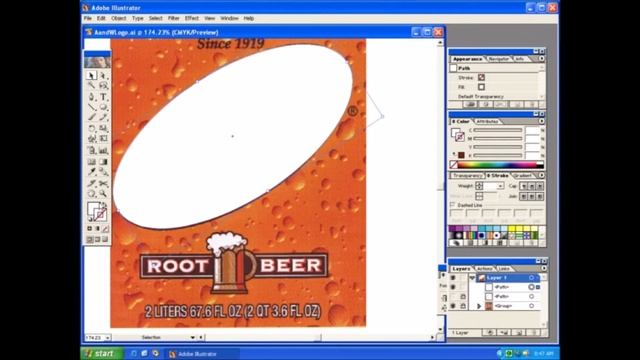Select the Zoom magnifier tool
Screen dimensions: 640x360
pos(103,193)
